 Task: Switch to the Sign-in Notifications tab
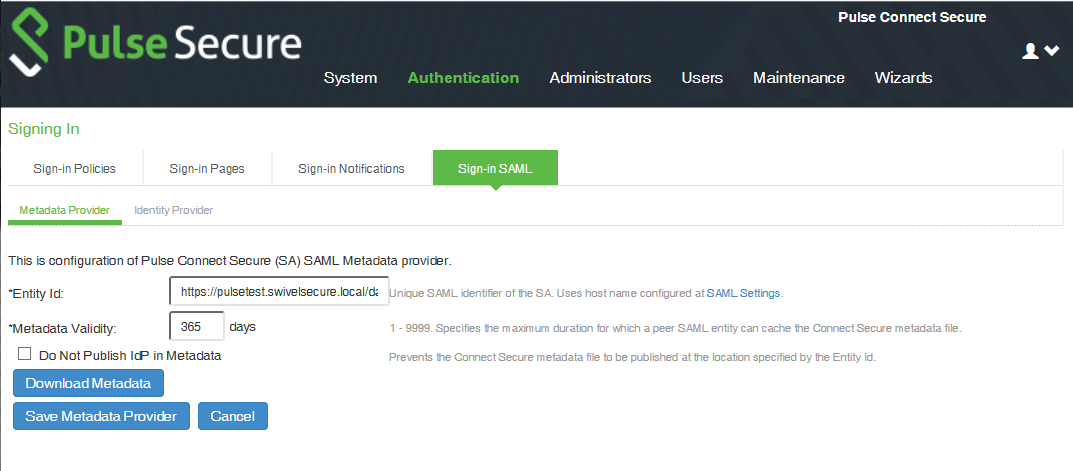(x=352, y=168)
